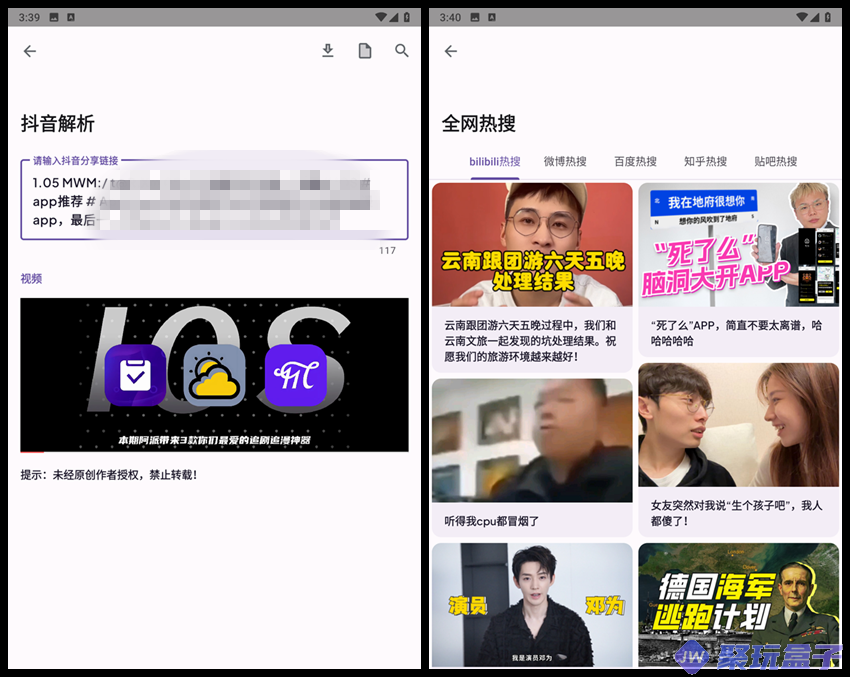The height and width of the screenshot is (677, 850).
Task: Switch to the 微博热搜 tab
Action: pyautogui.click(x=565, y=162)
